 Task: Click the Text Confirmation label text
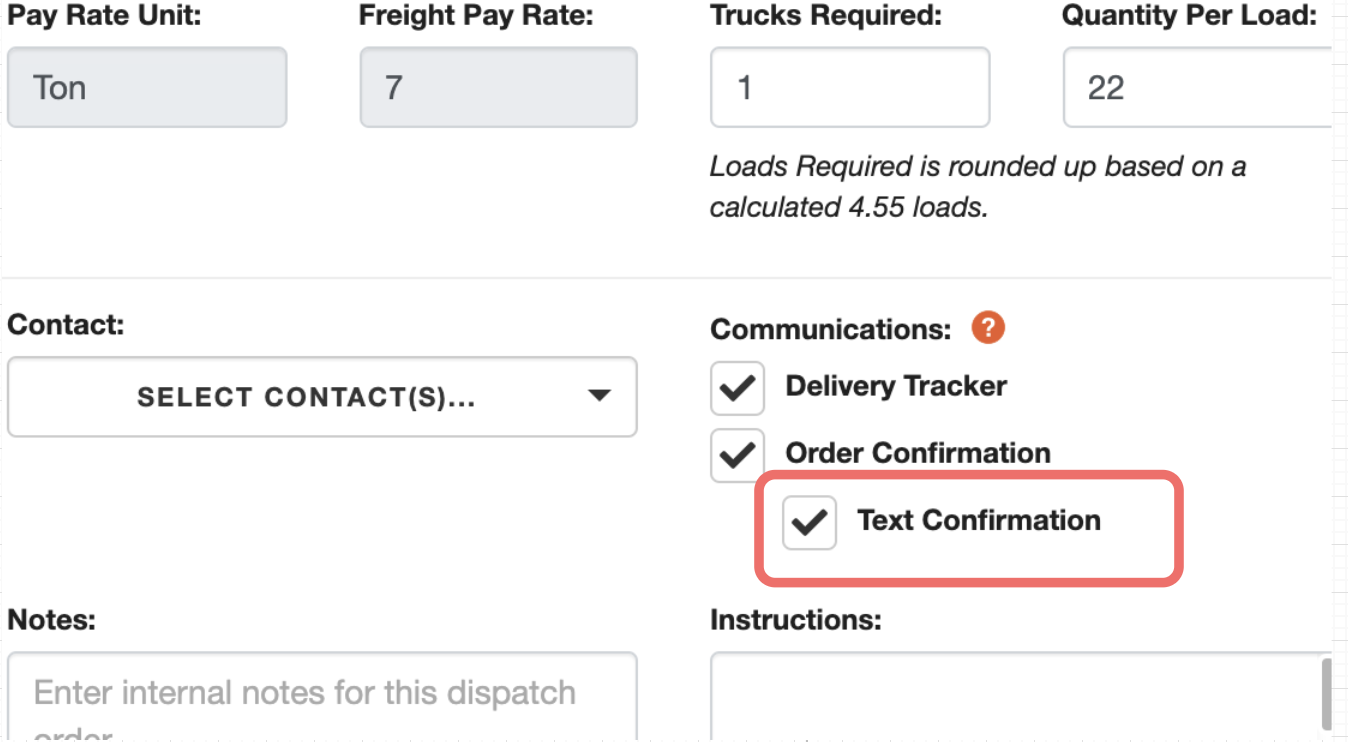(979, 520)
